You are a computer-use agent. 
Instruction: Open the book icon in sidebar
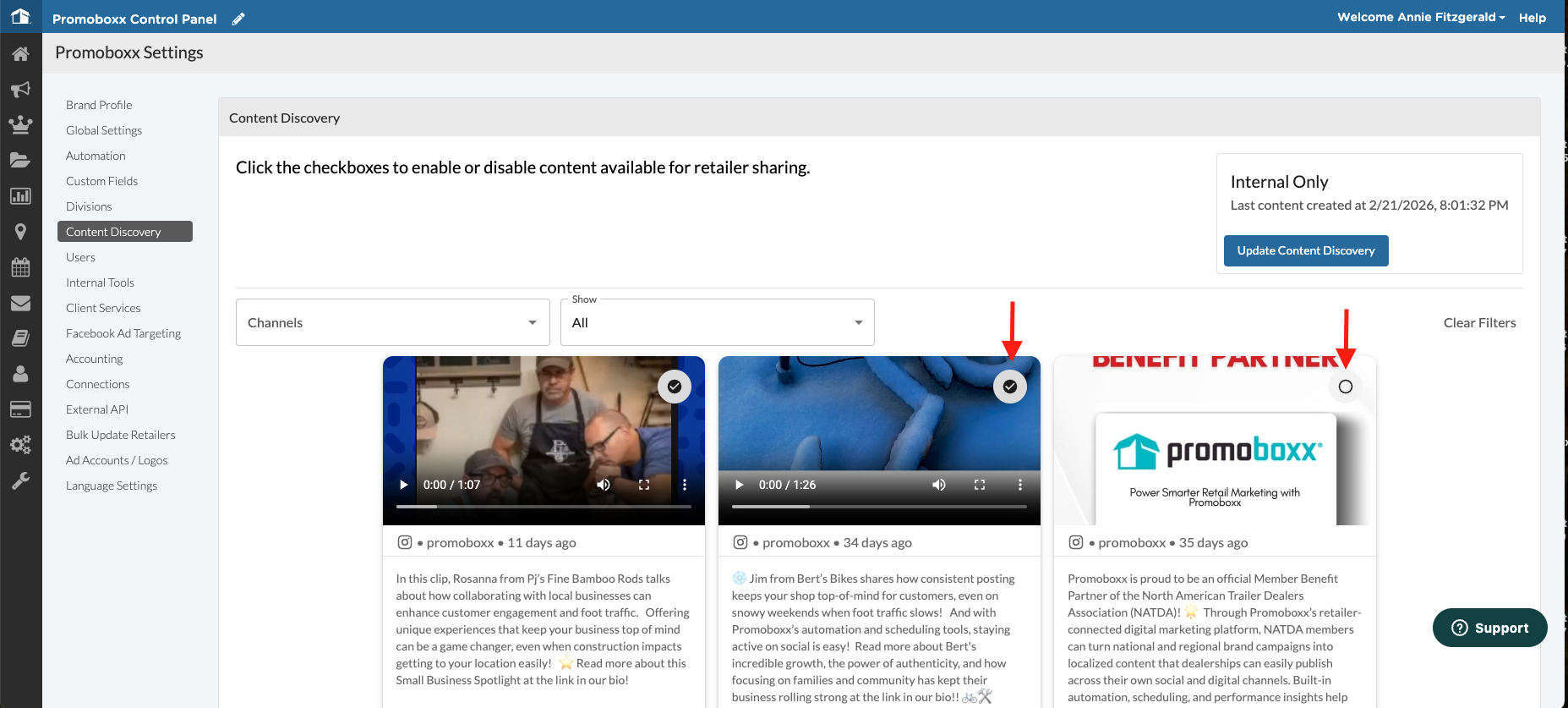coord(20,338)
